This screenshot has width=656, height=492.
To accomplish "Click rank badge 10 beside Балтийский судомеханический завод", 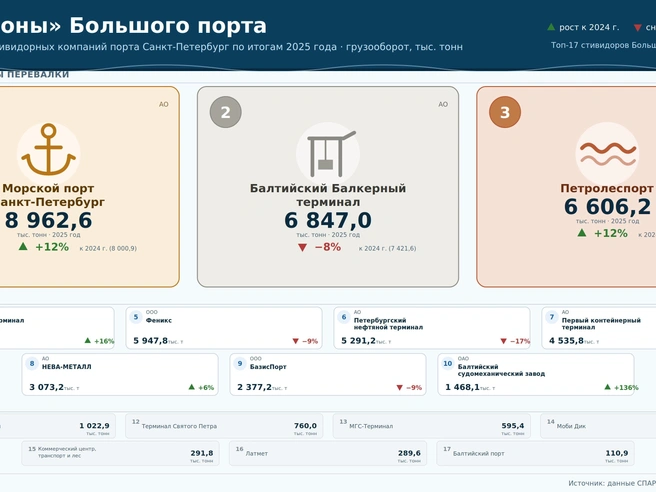I will tap(448, 364).
